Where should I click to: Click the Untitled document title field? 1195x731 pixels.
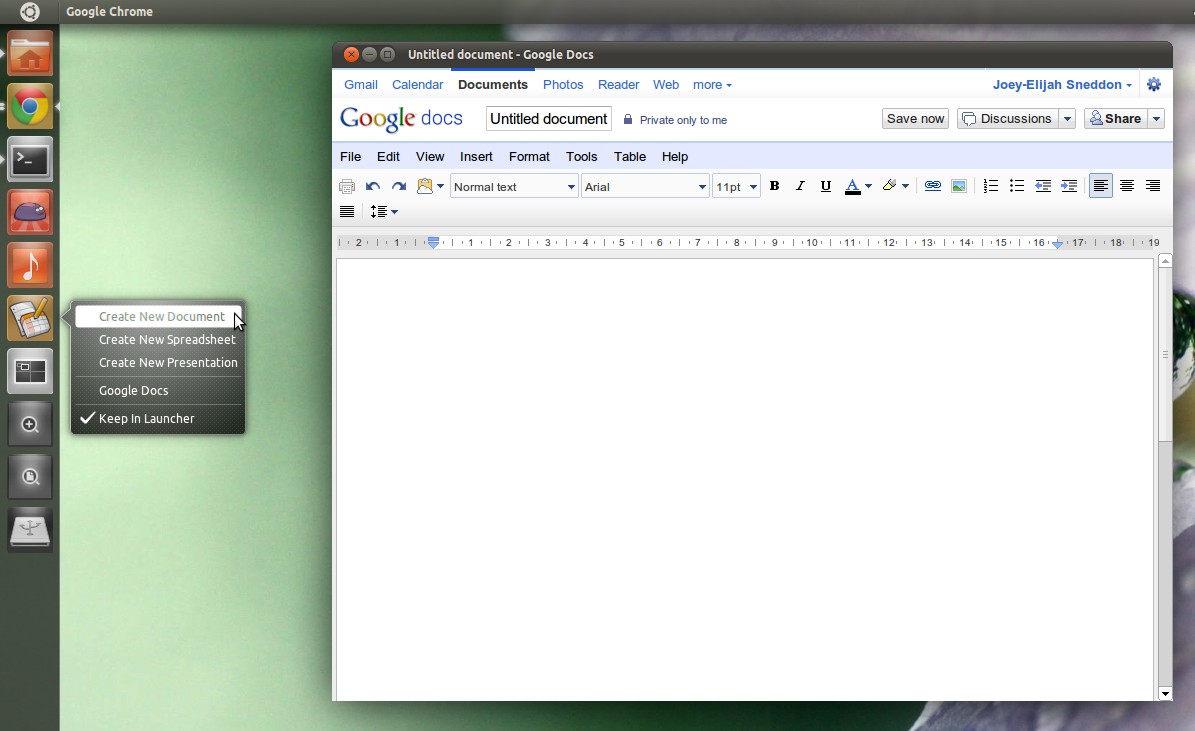tap(549, 119)
